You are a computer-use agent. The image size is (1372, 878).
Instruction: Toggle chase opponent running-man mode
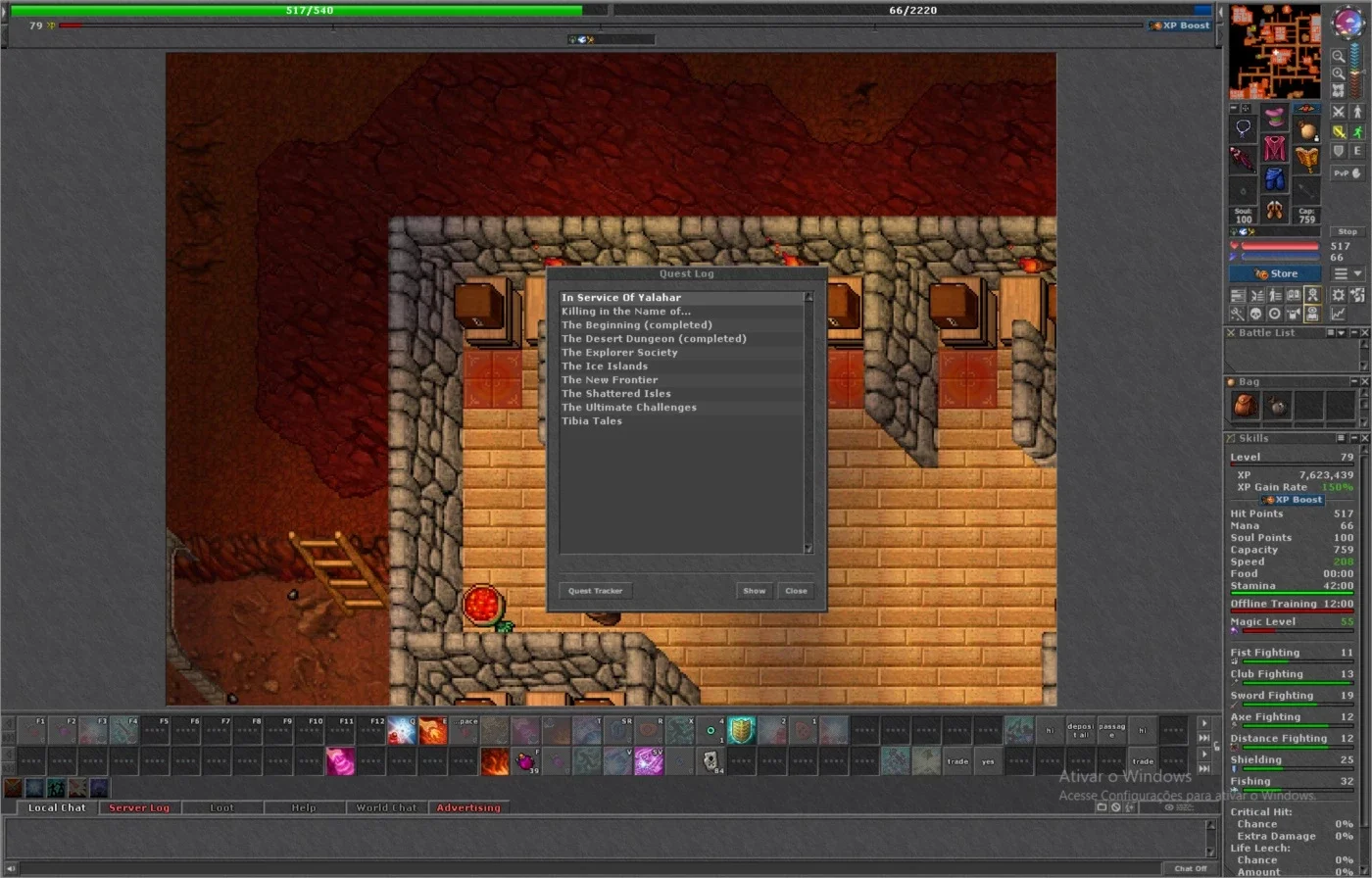[x=1357, y=131]
